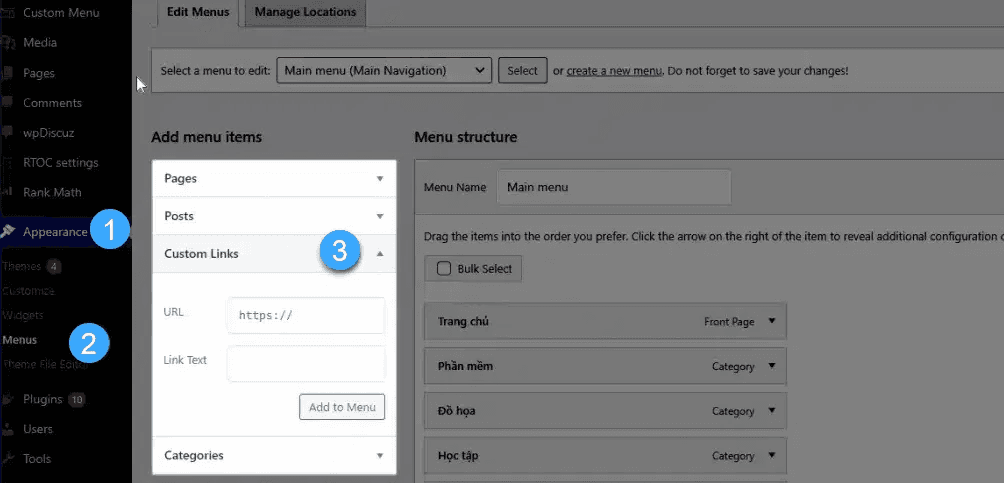Image resolution: width=1004 pixels, height=483 pixels.
Task: Expand the Posts accordion section
Action: coord(274,216)
